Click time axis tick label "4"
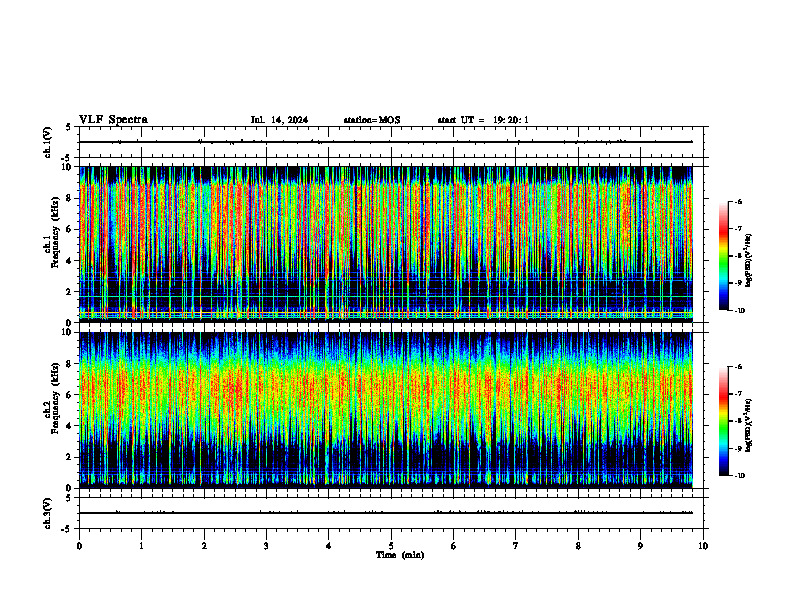The width and height of the screenshot is (792, 612). click(x=329, y=546)
